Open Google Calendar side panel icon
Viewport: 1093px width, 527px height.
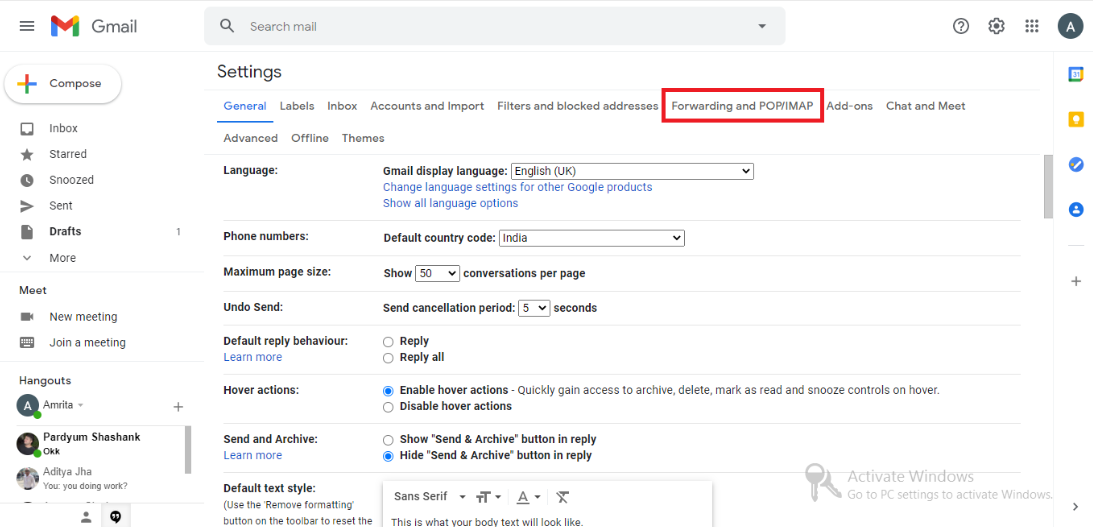point(1076,75)
